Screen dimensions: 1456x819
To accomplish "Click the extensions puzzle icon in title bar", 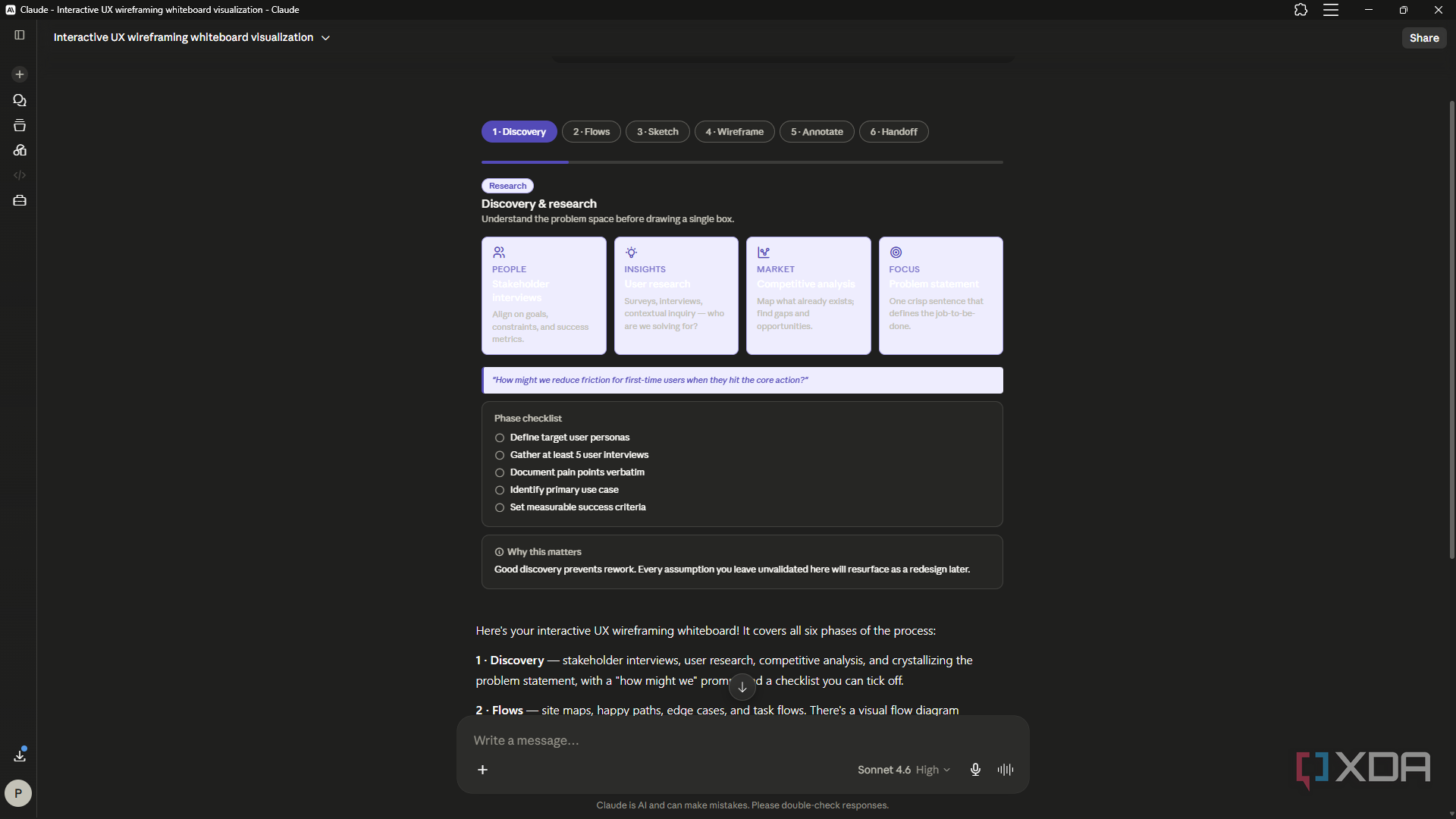I will [1301, 10].
